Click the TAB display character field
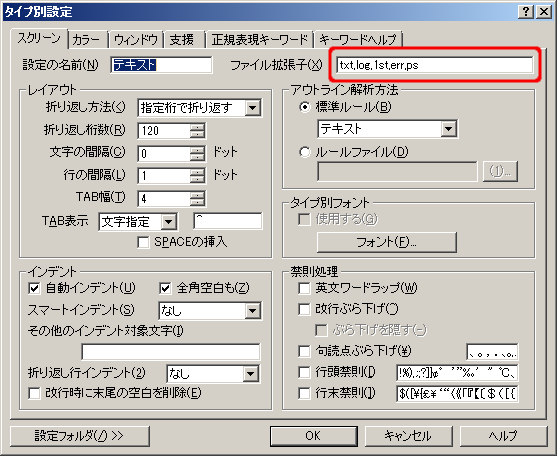The height and width of the screenshot is (456, 557). [x=228, y=221]
